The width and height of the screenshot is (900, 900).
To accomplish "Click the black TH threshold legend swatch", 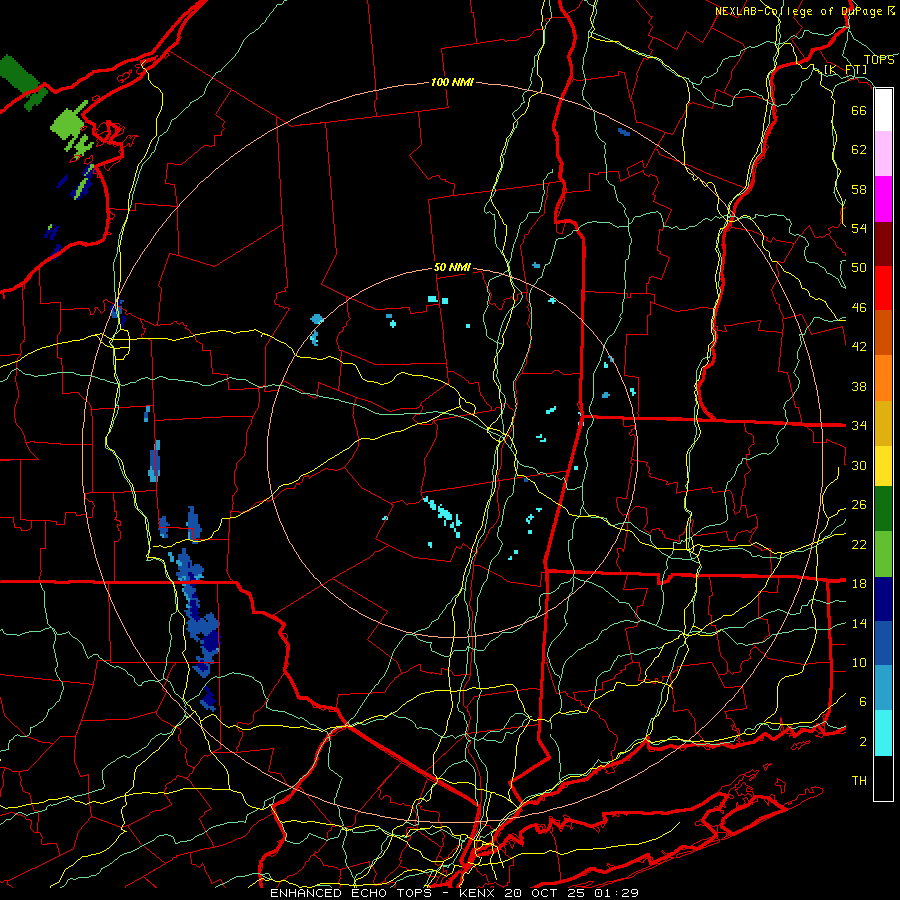I will click(883, 778).
